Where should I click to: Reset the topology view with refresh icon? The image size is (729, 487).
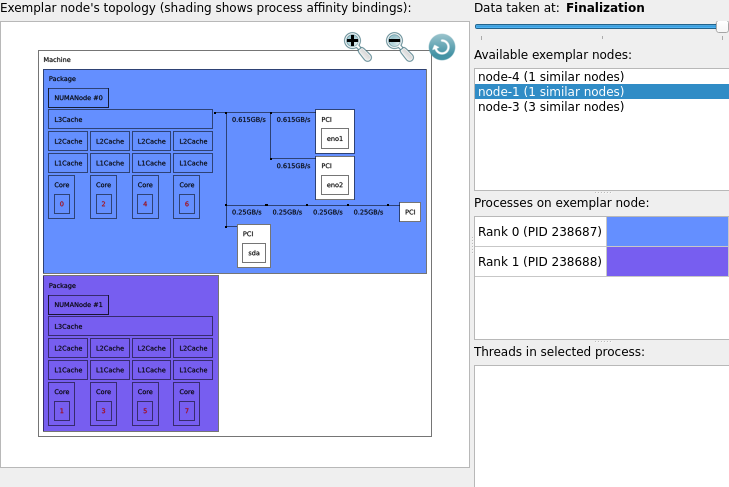coord(441,47)
